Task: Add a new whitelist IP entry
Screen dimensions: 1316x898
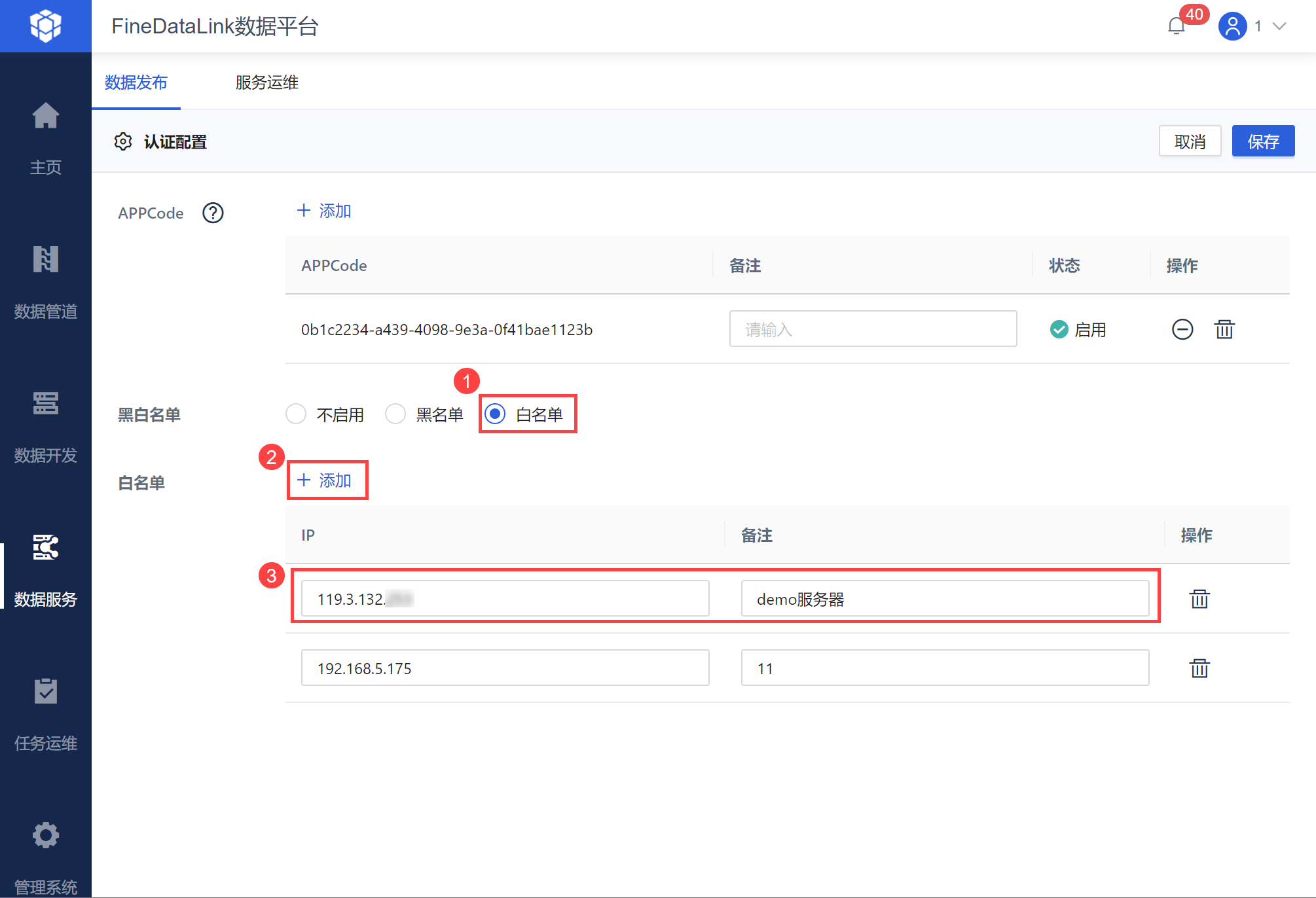Action: (x=325, y=480)
